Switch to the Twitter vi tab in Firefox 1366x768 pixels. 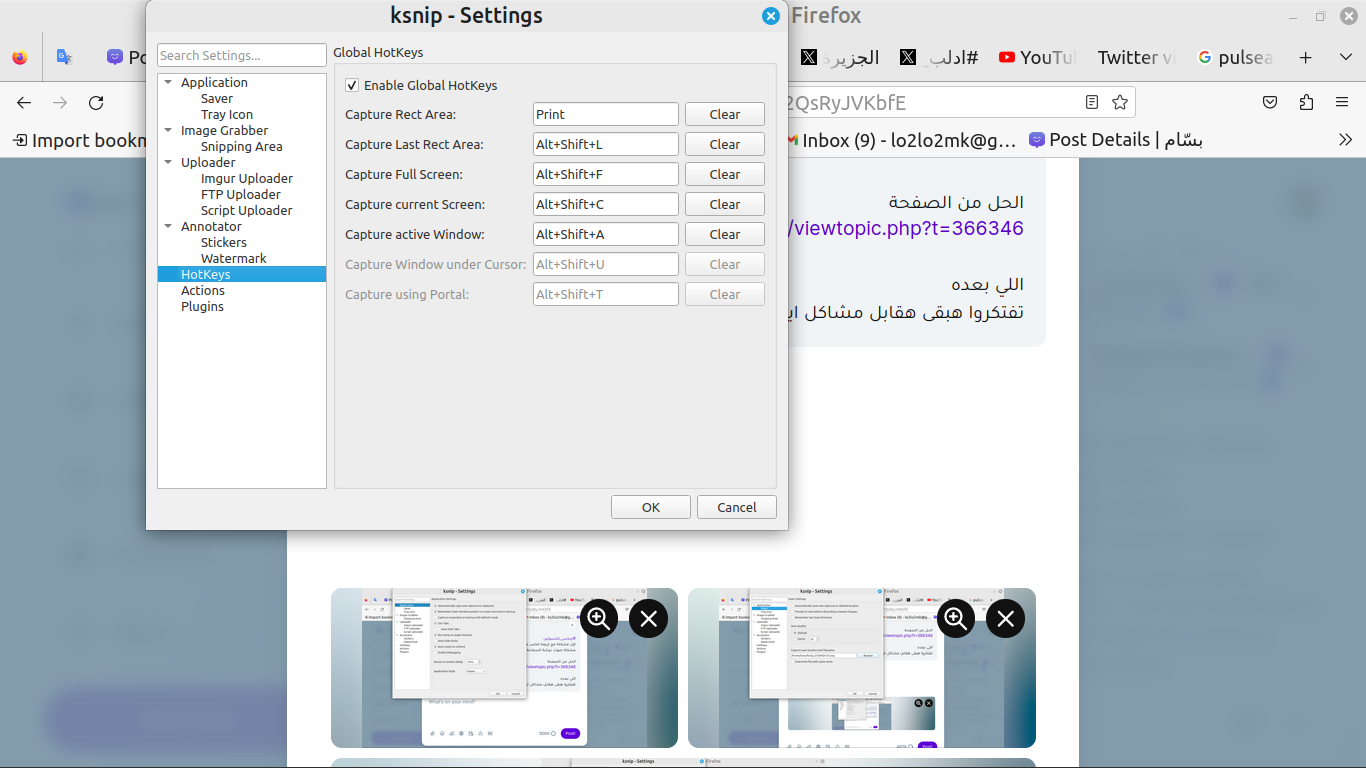(x=1135, y=58)
